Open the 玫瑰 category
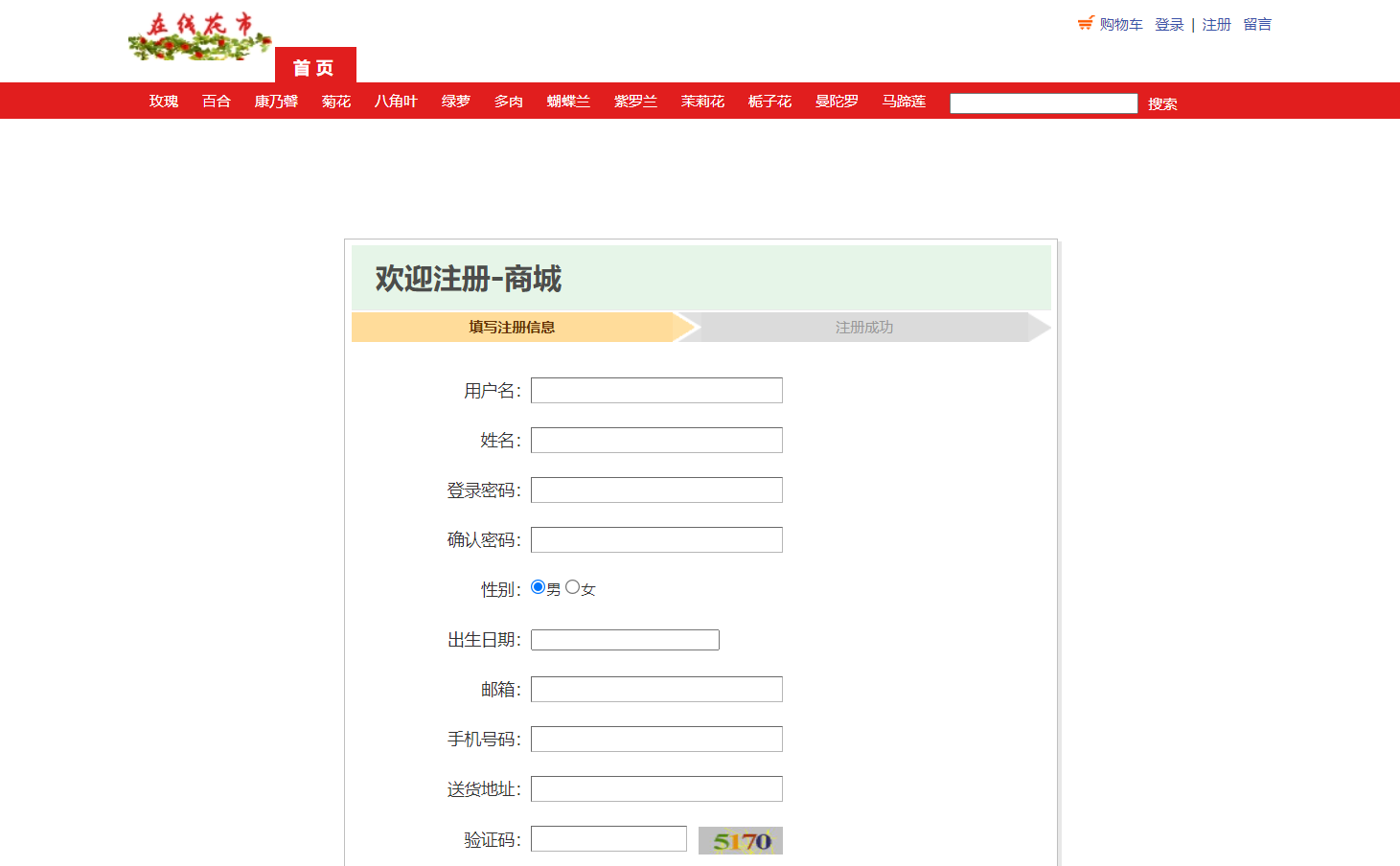The height and width of the screenshot is (866, 1400). pyautogui.click(x=163, y=102)
